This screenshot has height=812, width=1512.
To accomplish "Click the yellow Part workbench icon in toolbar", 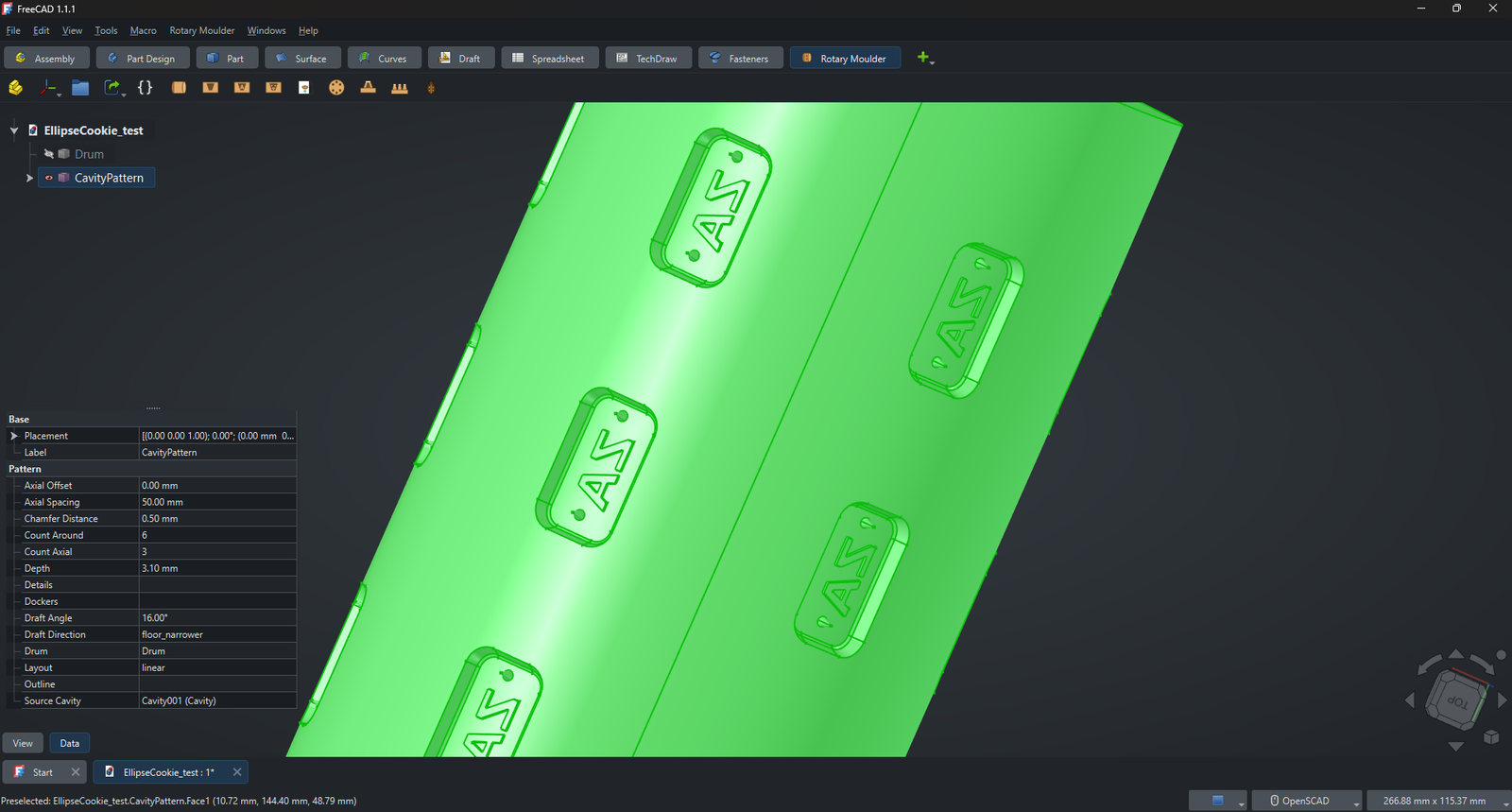I will [x=16, y=87].
